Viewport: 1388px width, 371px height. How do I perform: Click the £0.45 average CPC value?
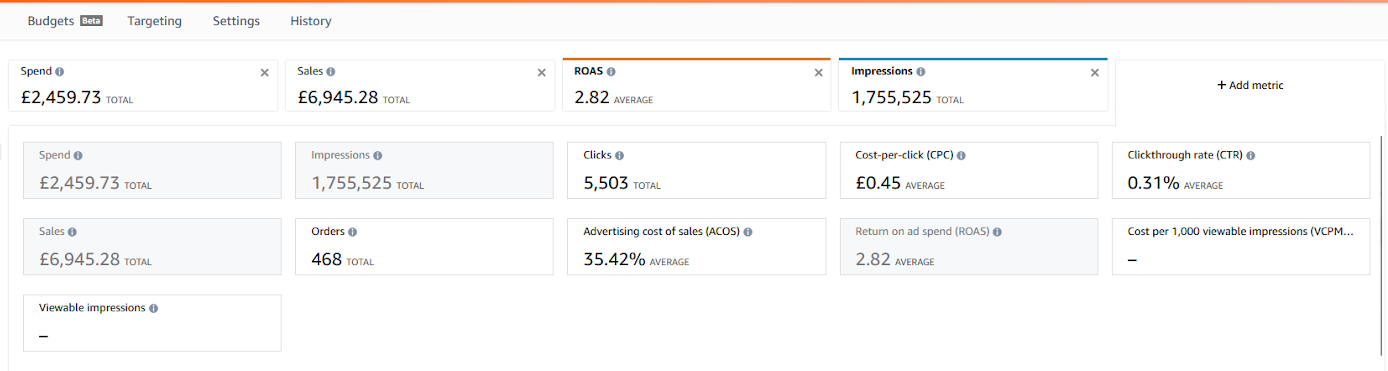(x=878, y=183)
